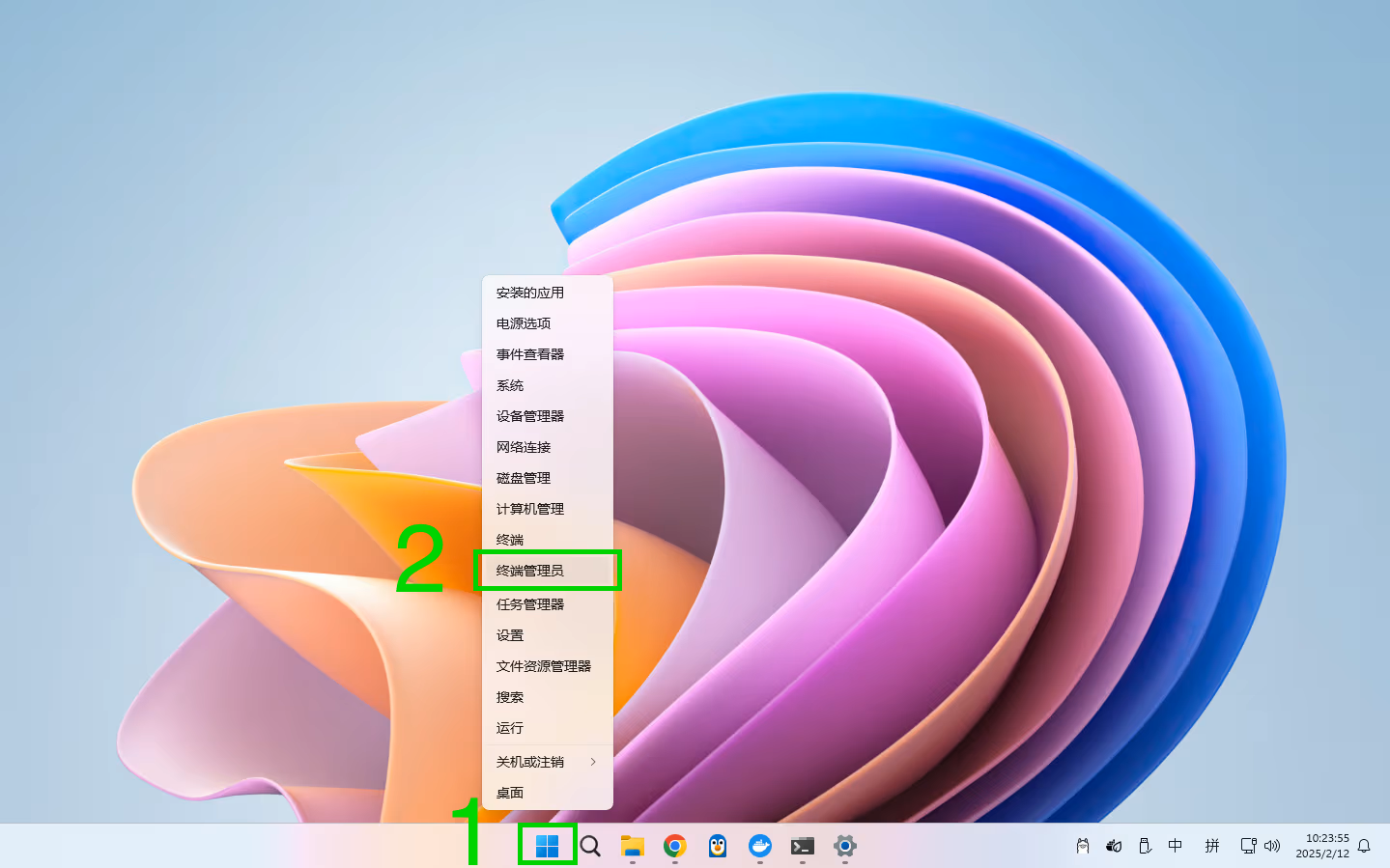The height and width of the screenshot is (868, 1390).
Task: Choose 系统 menu entry
Action: coord(548,385)
